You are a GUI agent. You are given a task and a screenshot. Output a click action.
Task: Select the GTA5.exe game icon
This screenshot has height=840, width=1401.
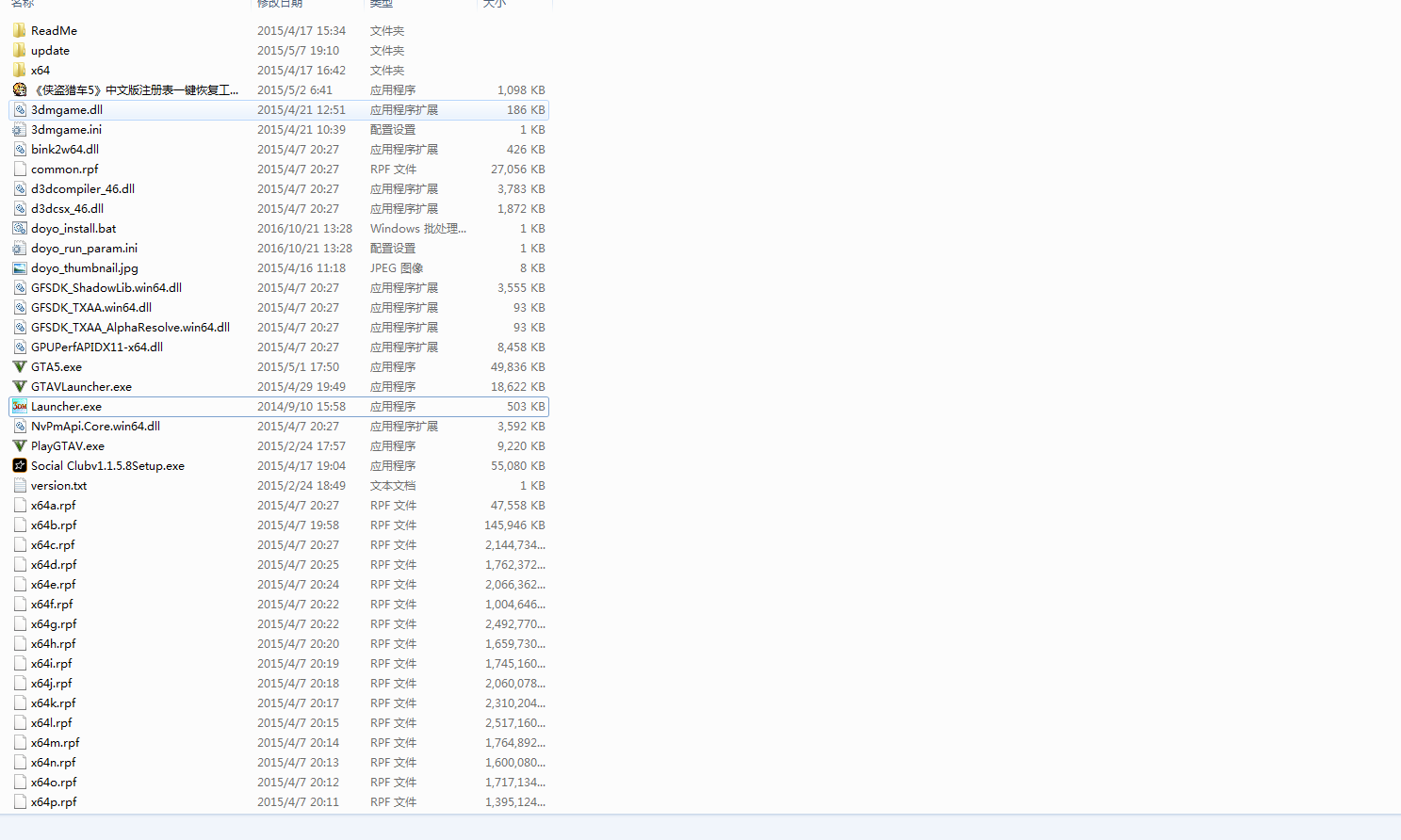[20, 366]
